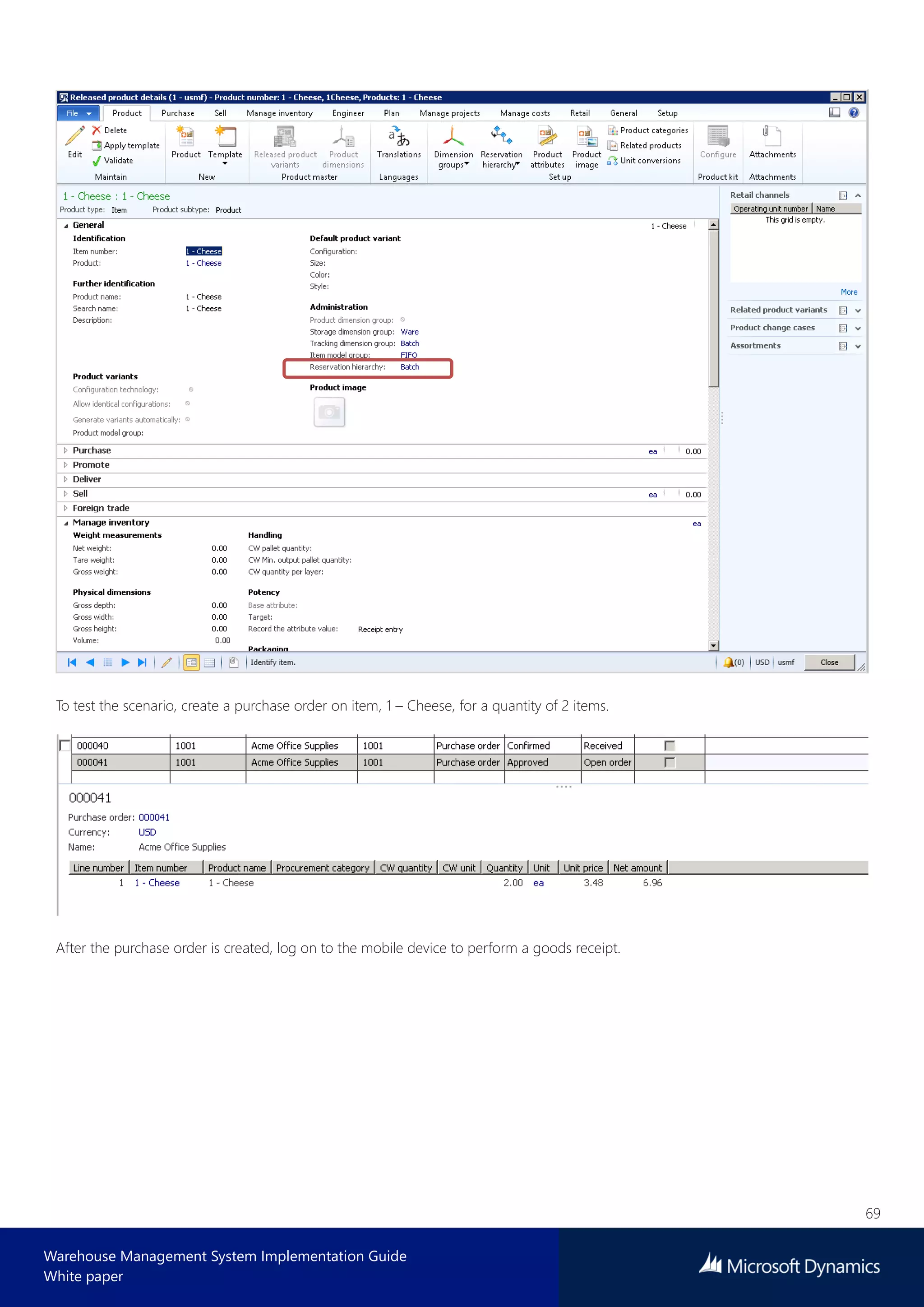The image size is (924, 1307).
Task: Select the 1 - Cheese item in order line
Action: click(x=157, y=883)
